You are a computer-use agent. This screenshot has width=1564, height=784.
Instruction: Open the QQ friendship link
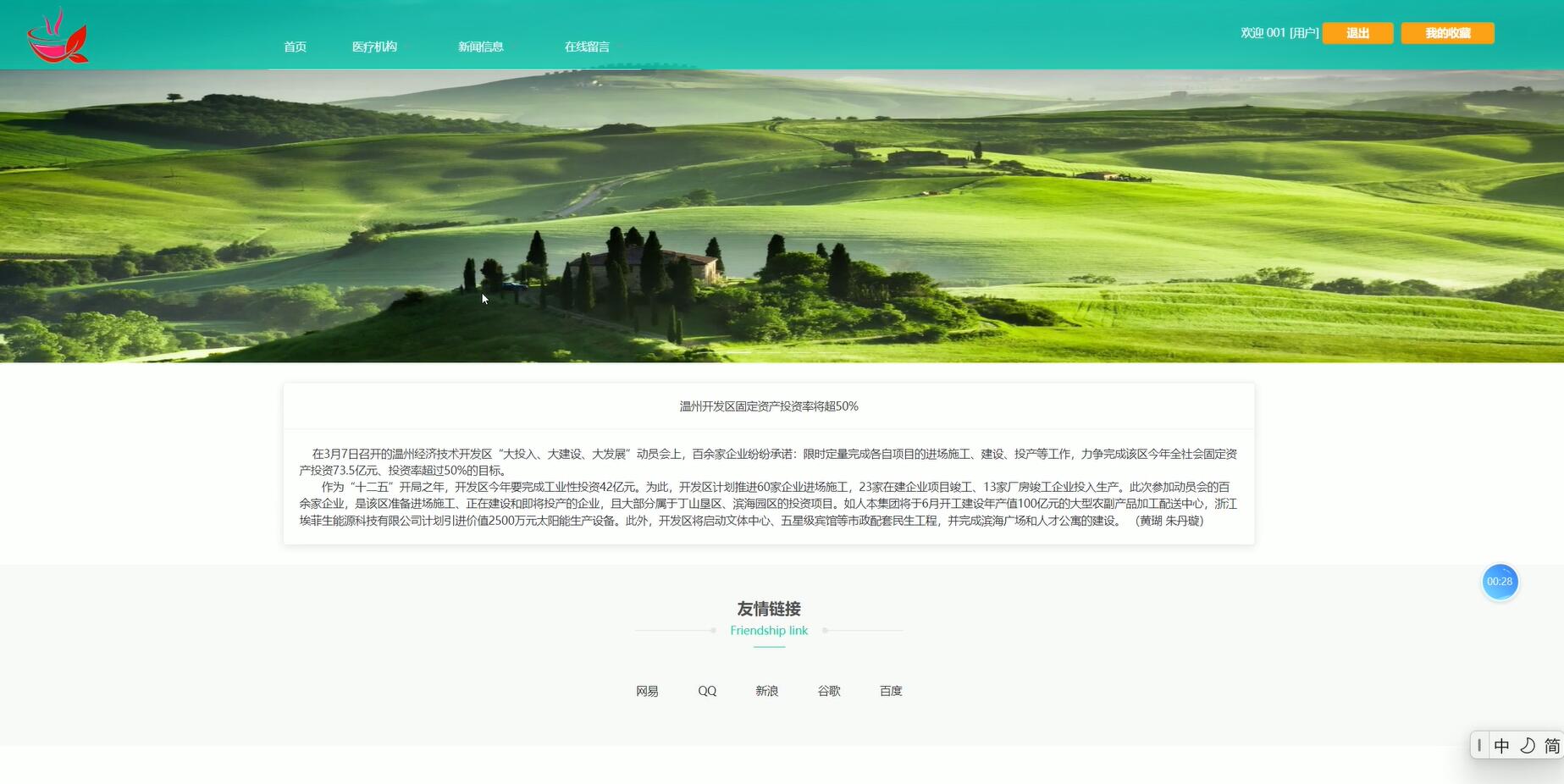706,691
